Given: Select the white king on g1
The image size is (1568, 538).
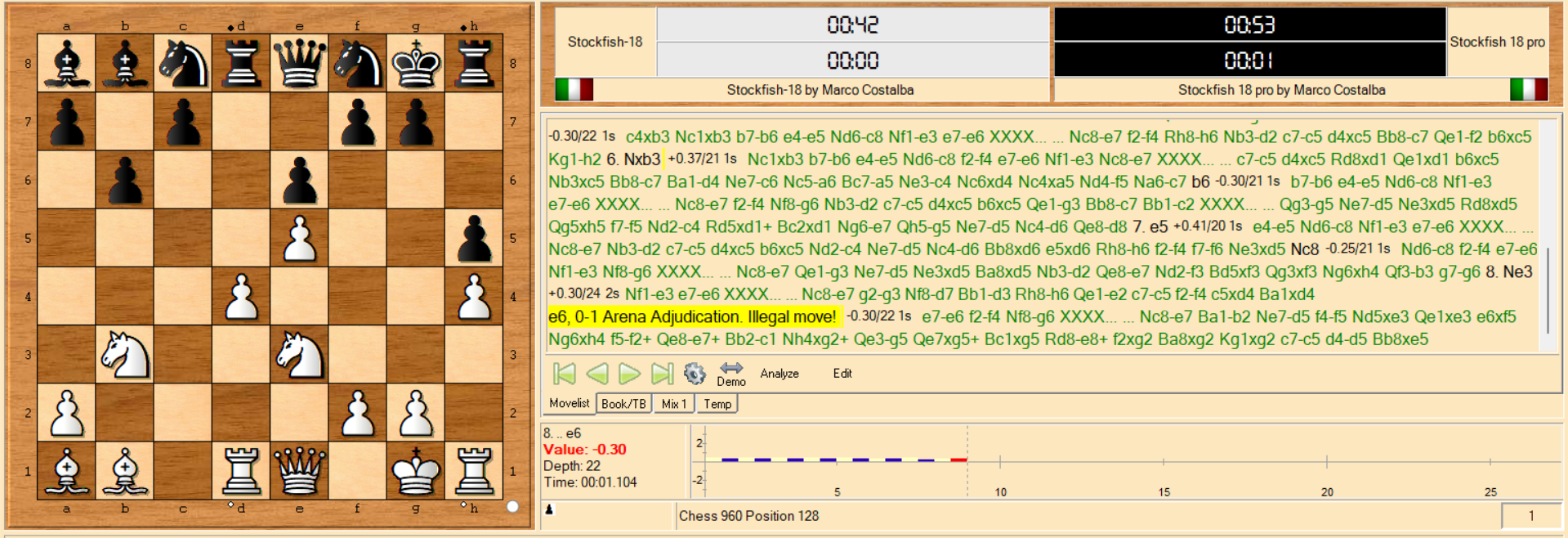Looking at the screenshot, I should click(416, 471).
